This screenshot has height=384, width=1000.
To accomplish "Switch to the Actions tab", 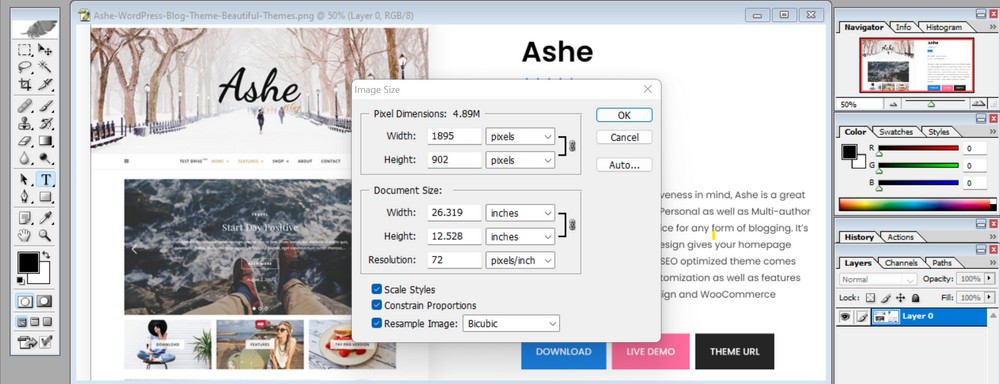I will tap(901, 237).
